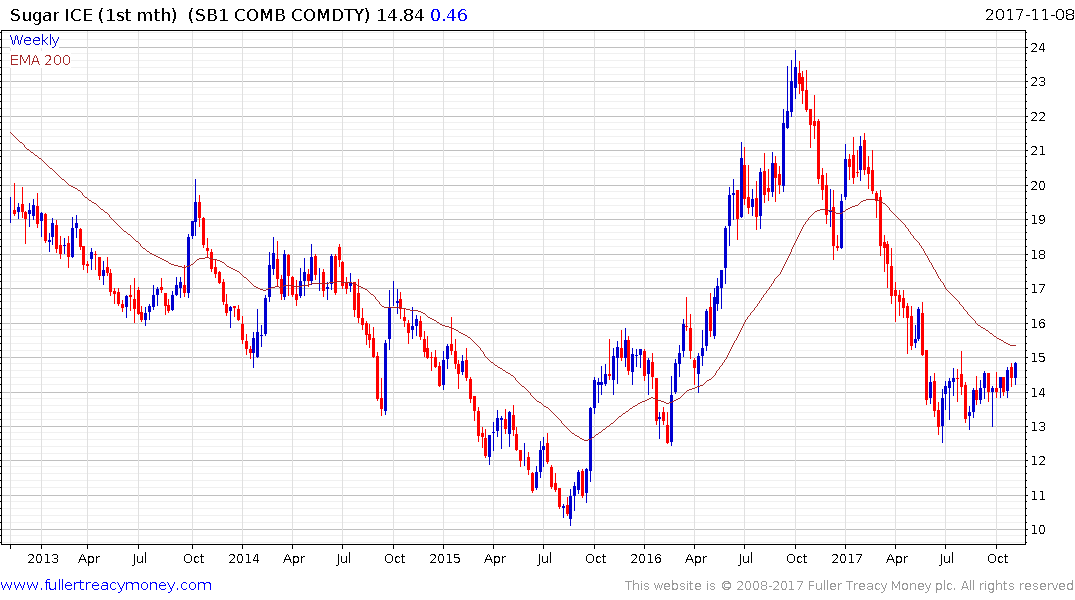Click the y-axis label 21
Viewport: 1075px width, 600px height.
[x=1038, y=151]
